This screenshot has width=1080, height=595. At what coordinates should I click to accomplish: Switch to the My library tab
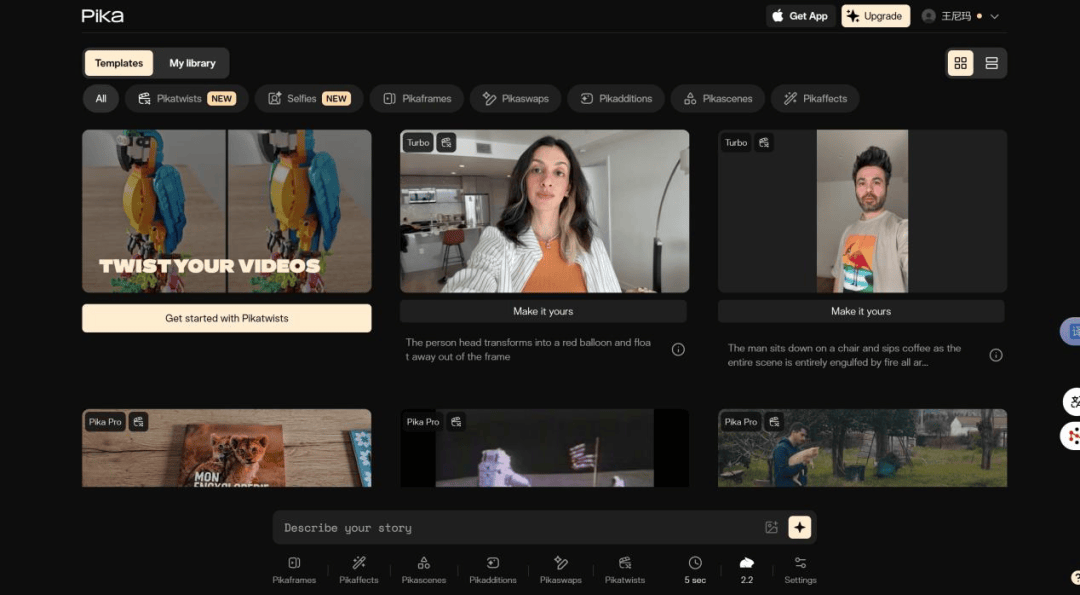[x=193, y=63]
